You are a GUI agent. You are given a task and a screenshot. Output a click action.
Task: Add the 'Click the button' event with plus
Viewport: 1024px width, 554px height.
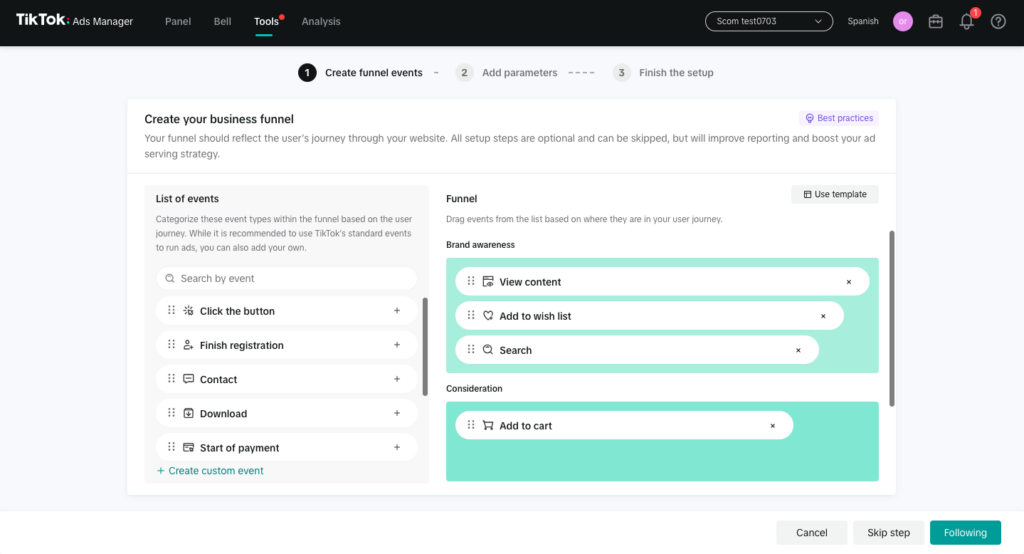click(397, 311)
